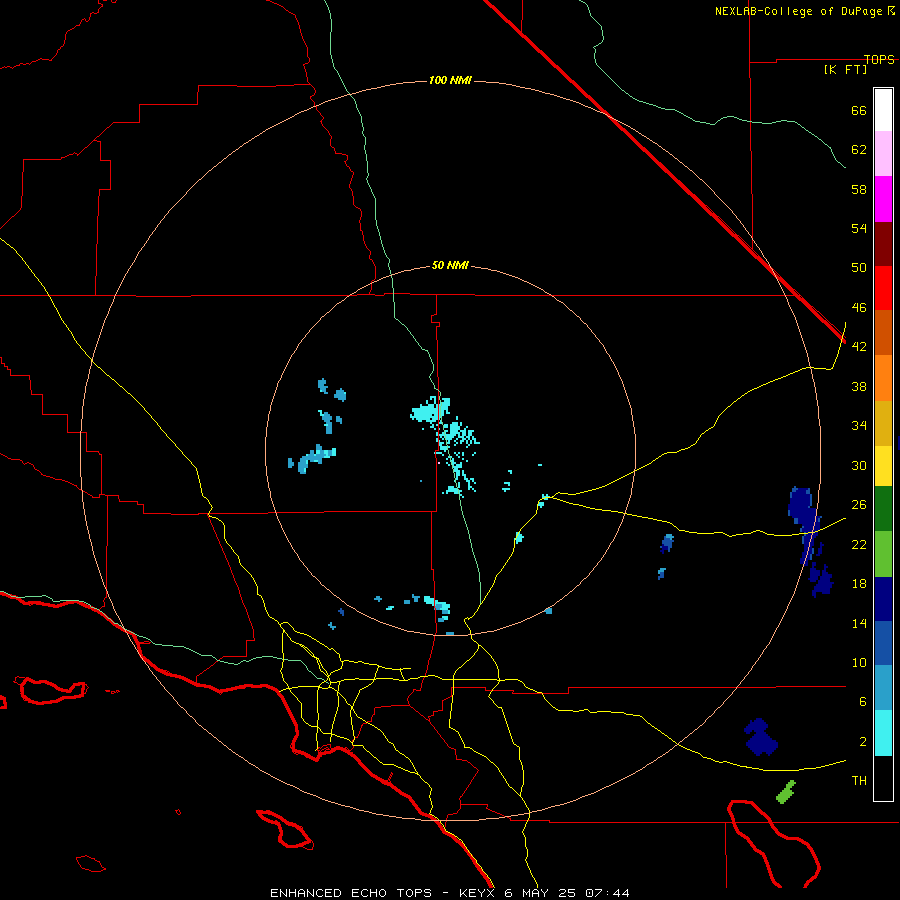Click the legend value "46"
The width and height of the screenshot is (900, 900).
pos(859,308)
